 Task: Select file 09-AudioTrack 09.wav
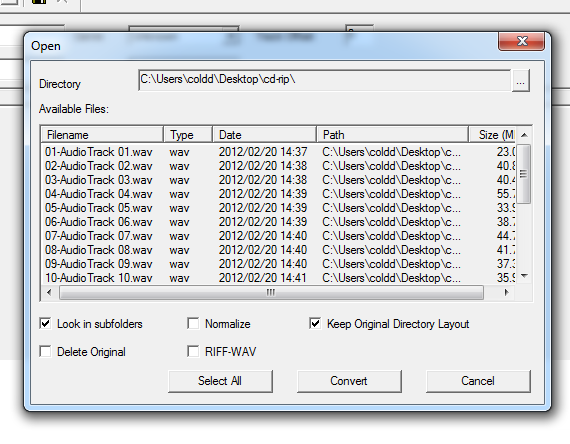99,264
